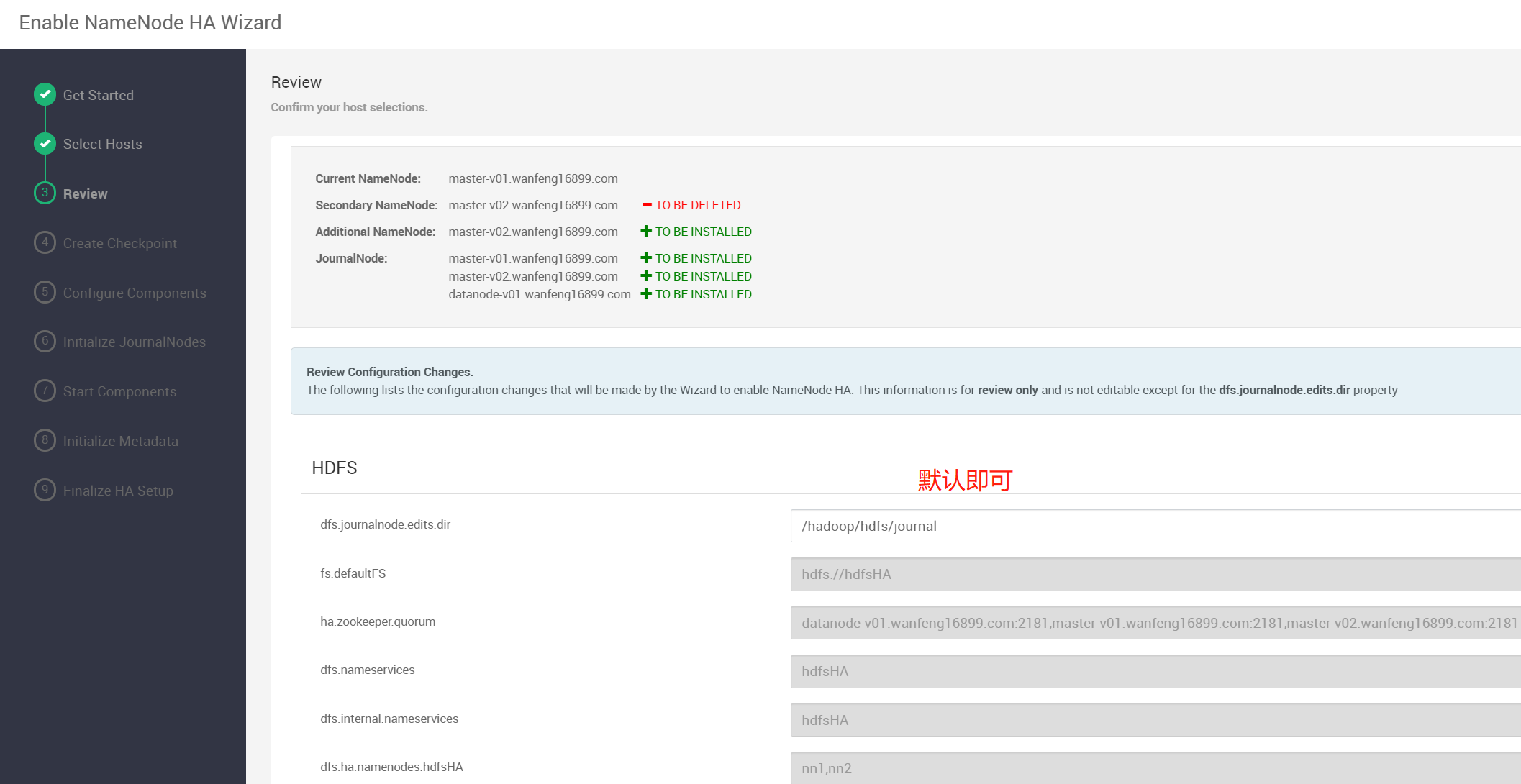This screenshot has width=1521, height=784.
Task: Select Create Checkpoint step in wizard sidebar
Action: (x=120, y=243)
